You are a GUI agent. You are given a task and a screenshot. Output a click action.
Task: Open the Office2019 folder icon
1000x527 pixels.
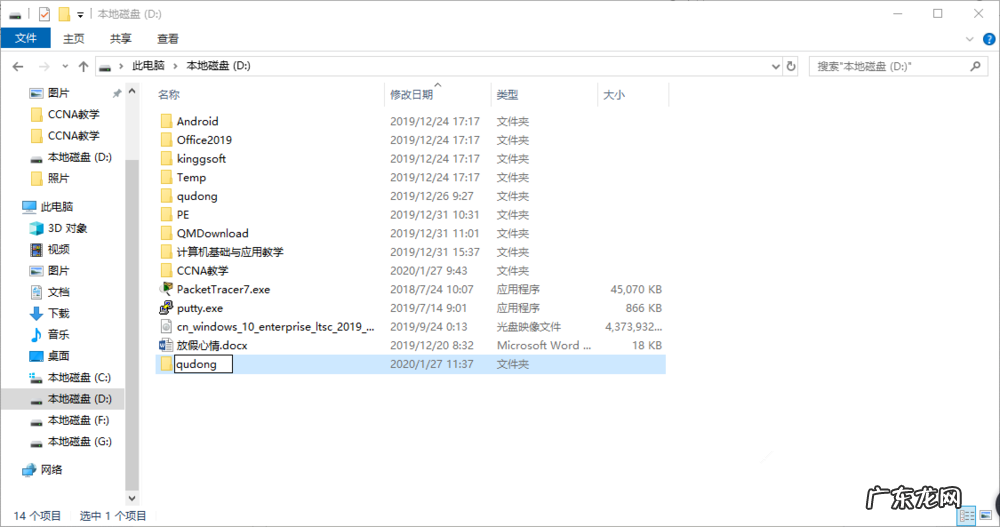point(166,140)
